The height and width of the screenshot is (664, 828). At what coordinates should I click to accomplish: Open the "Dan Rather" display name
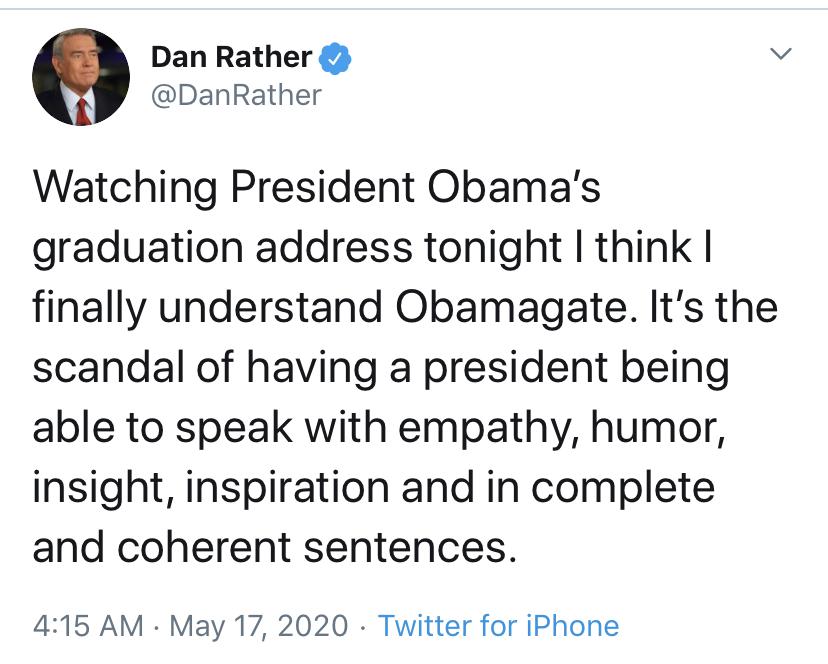231,58
